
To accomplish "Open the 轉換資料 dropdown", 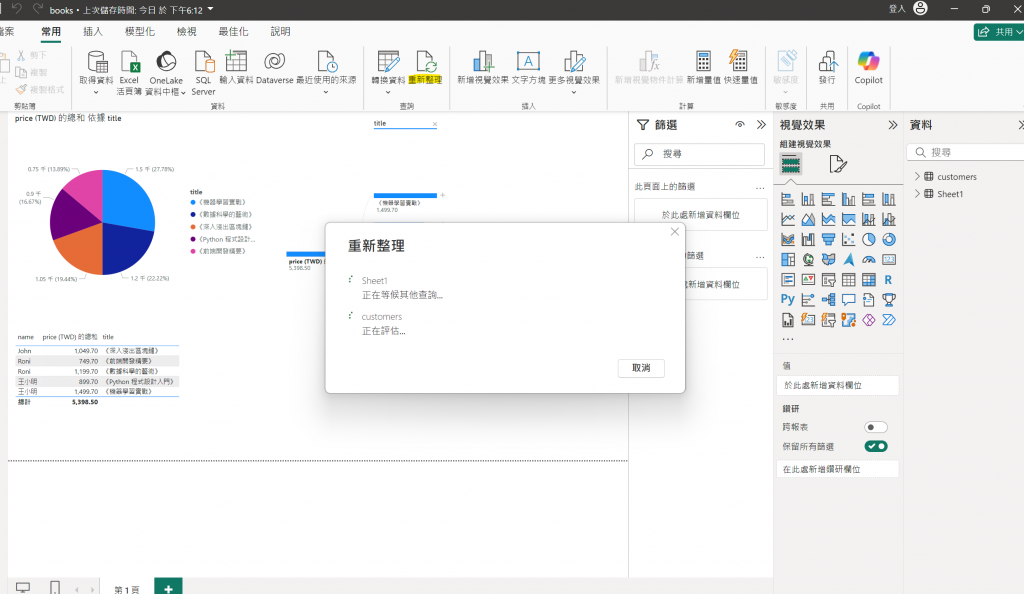I will tap(388, 92).
